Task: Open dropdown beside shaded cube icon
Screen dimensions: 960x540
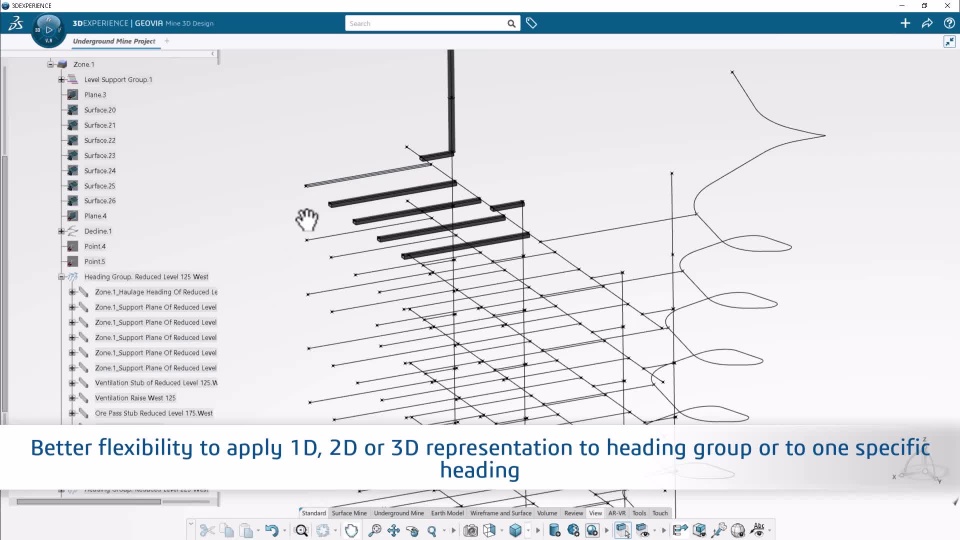Action: 528,531
